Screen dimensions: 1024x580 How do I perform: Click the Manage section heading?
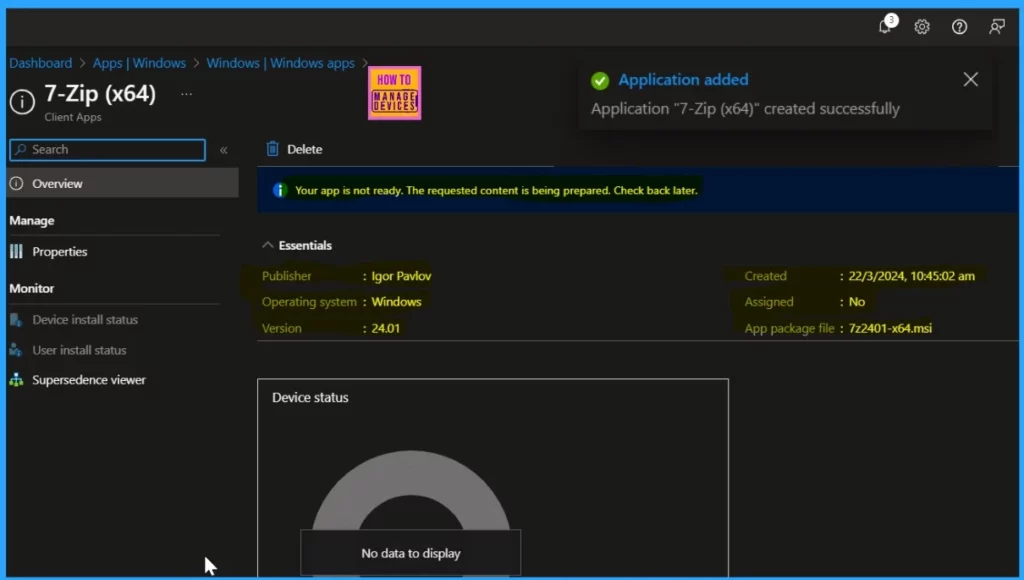pyautogui.click(x=31, y=221)
